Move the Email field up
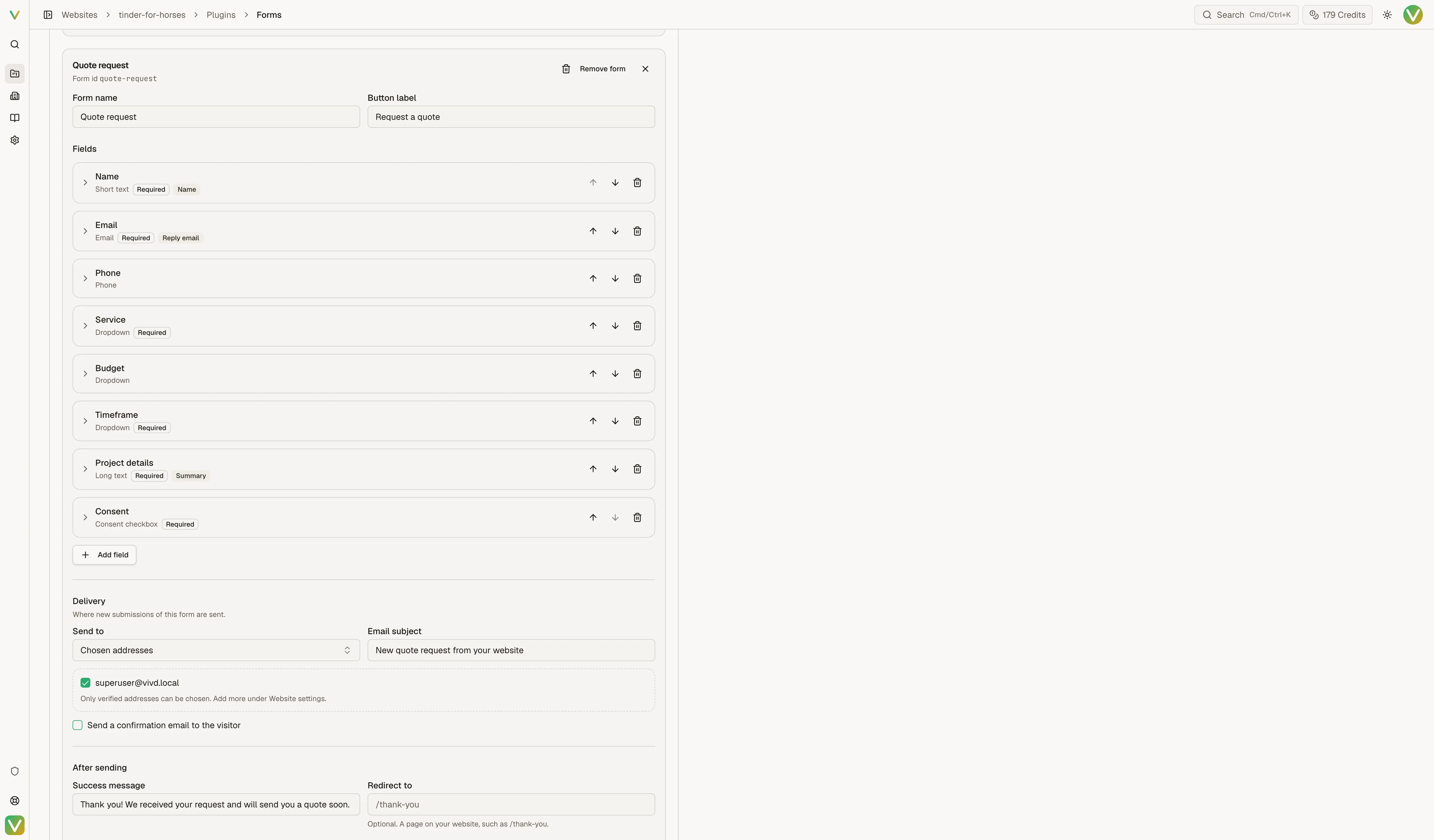 pos(593,231)
